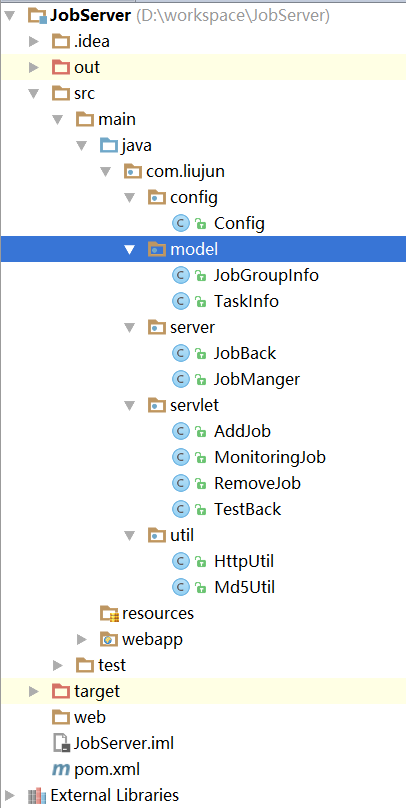
Task: Collapse the servlet package arrow
Action: tap(129, 406)
